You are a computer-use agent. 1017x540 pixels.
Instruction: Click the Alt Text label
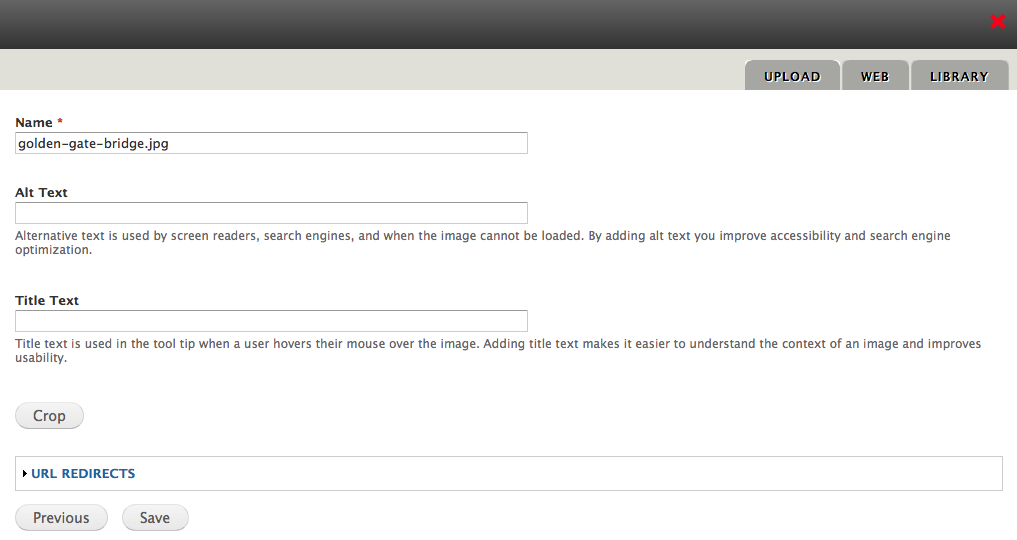(41, 192)
